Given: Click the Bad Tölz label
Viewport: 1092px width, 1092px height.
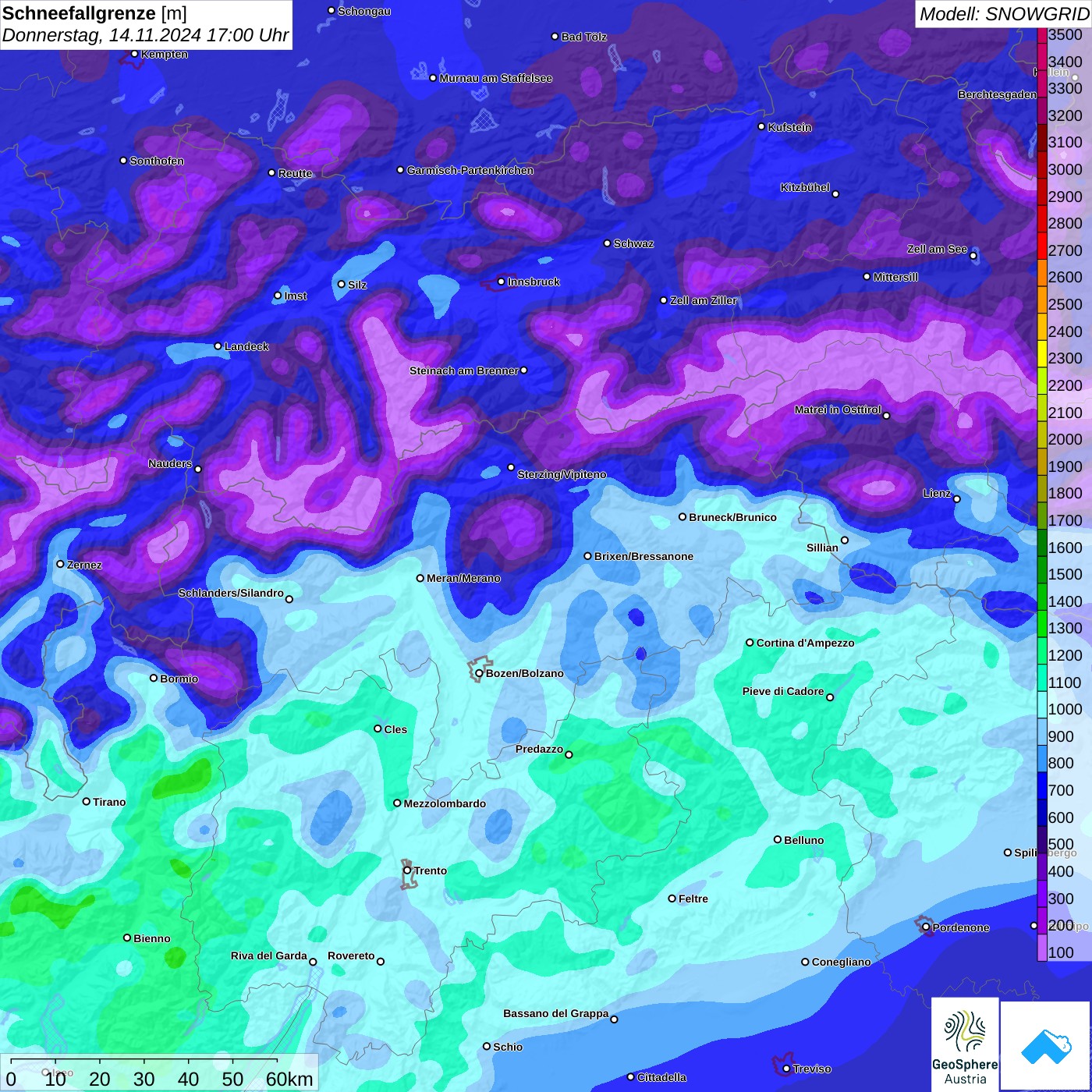Looking at the screenshot, I should pos(584,37).
